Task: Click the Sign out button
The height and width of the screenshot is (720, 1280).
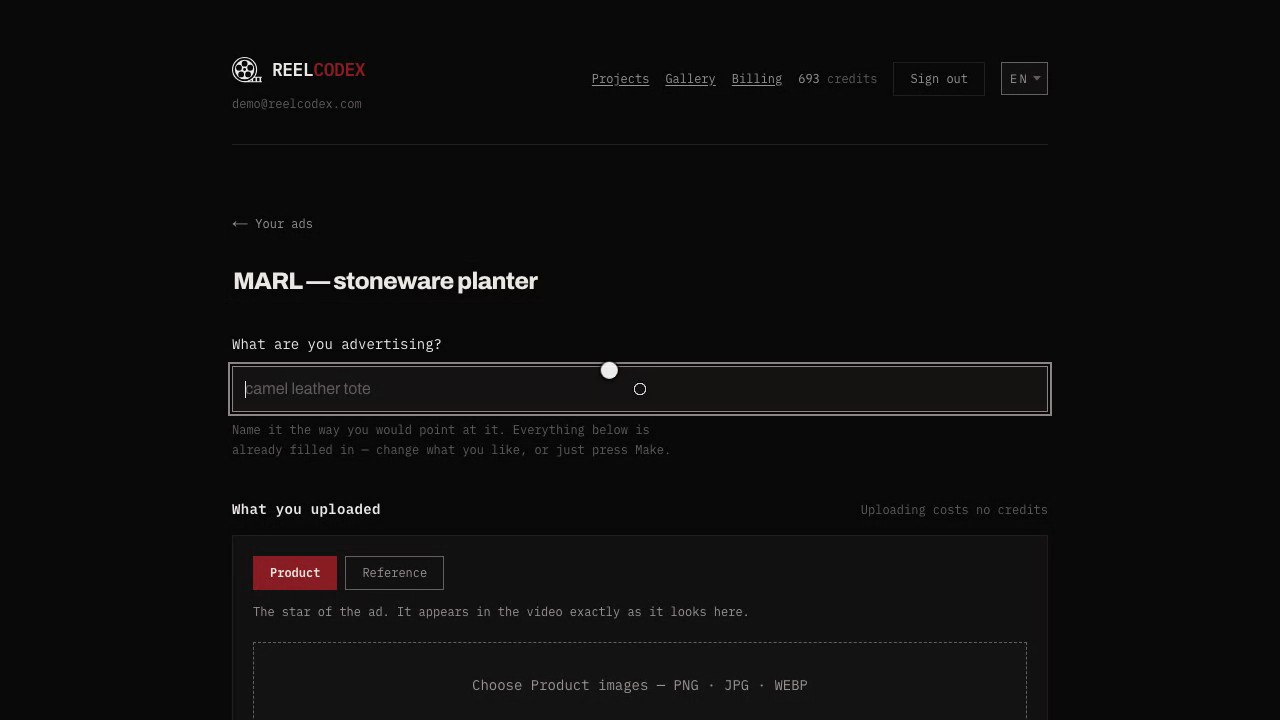Action: [939, 79]
